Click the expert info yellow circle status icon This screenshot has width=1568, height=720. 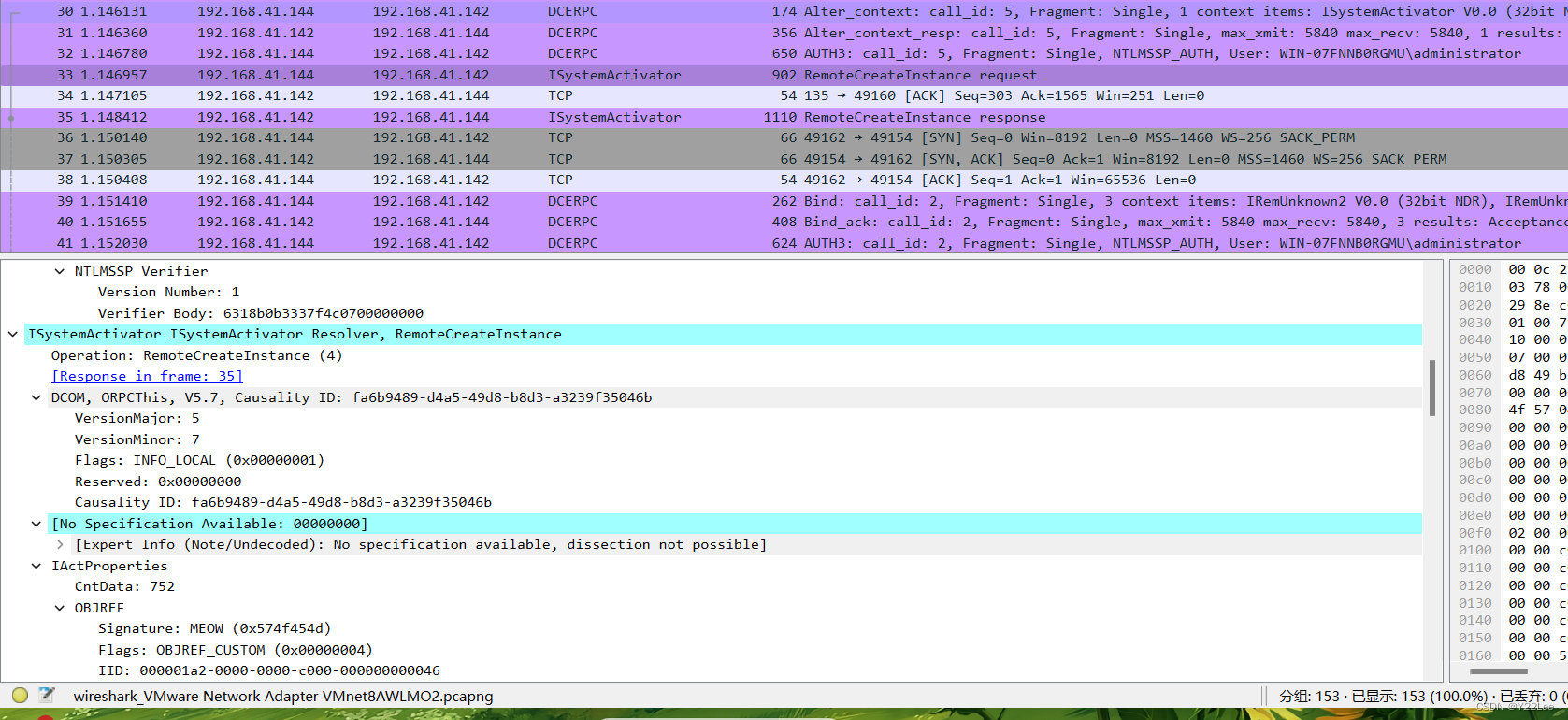coord(20,695)
